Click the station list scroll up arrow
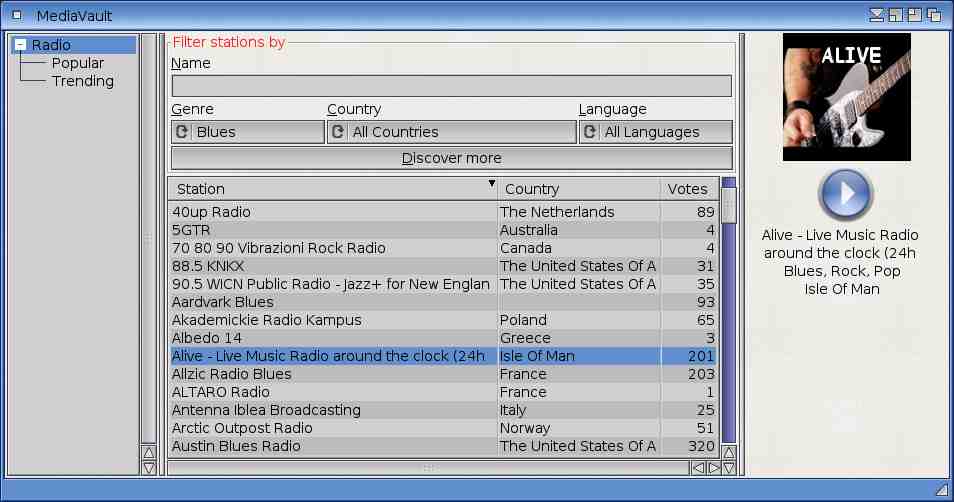Screen dimensions: 954x502 729,453
